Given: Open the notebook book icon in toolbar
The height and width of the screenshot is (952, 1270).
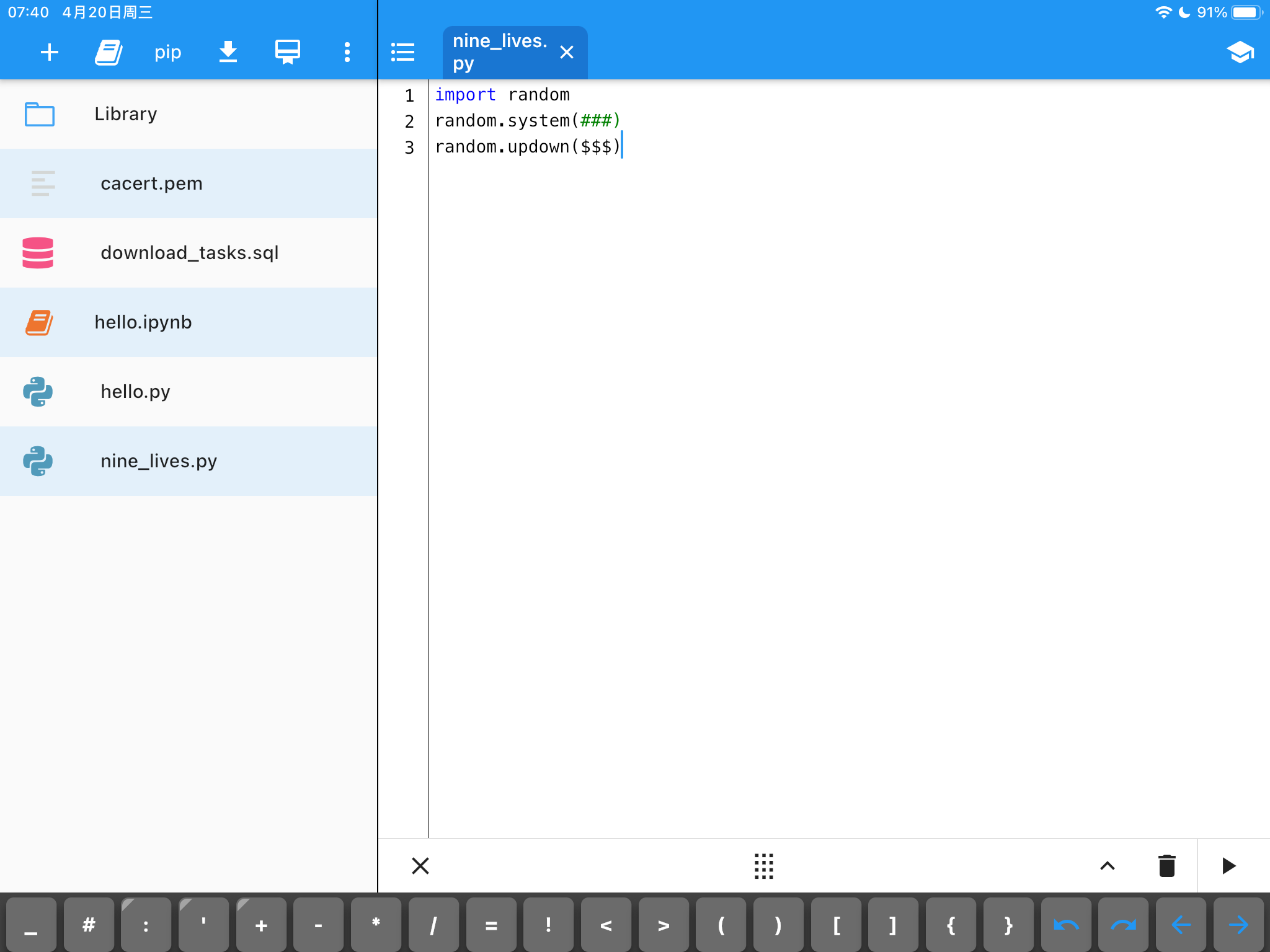Looking at the screenshot, I should (x=109, y=52).
